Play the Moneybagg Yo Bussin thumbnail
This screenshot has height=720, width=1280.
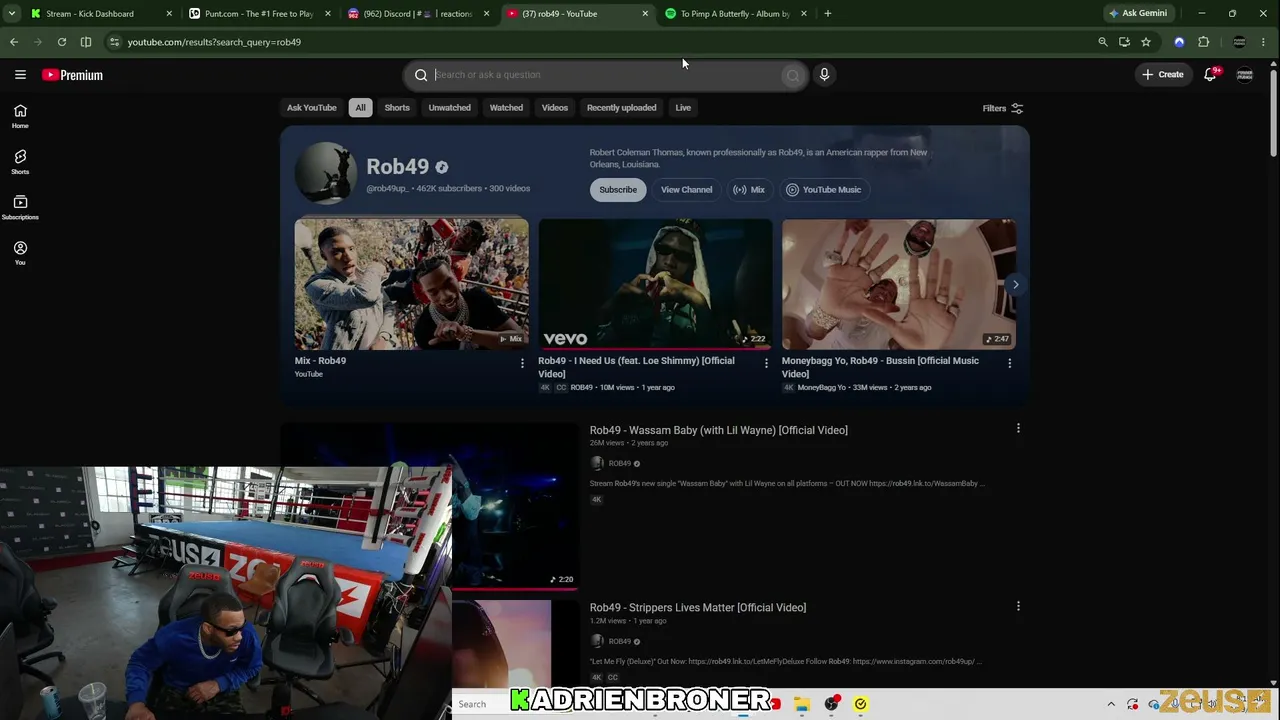point(899,284)
